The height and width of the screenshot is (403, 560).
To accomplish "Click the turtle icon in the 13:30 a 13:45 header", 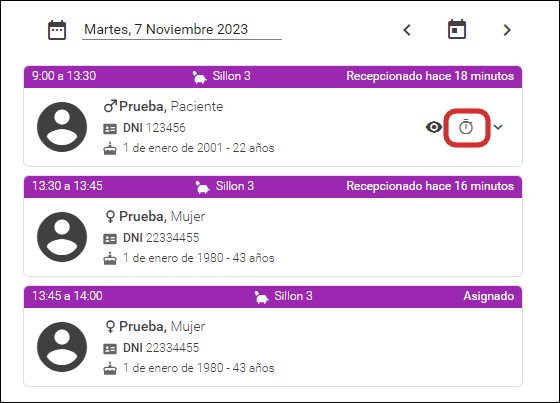I will pyautogui.click(x=202, y=186).
